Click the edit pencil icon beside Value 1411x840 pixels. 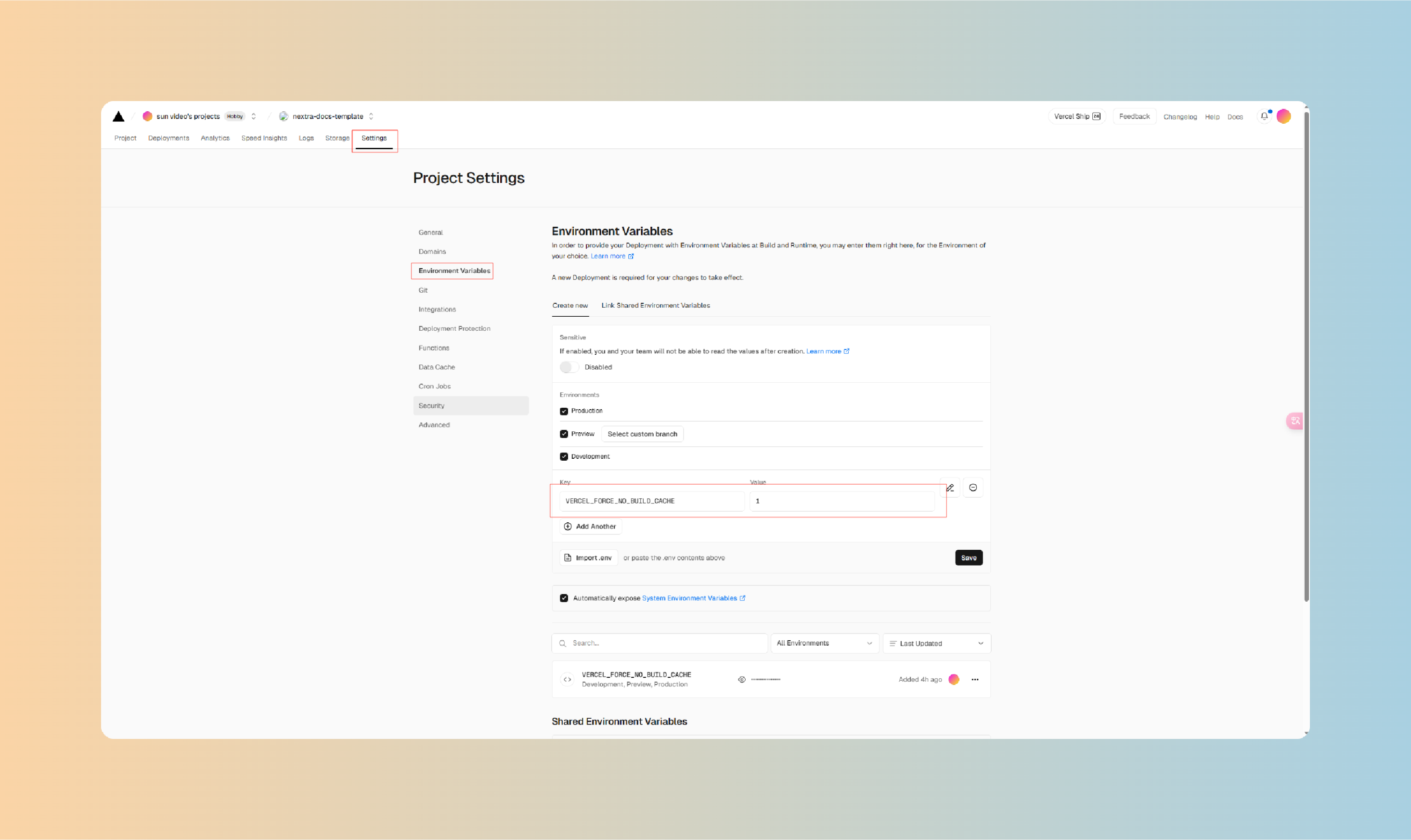pos(950,488)
